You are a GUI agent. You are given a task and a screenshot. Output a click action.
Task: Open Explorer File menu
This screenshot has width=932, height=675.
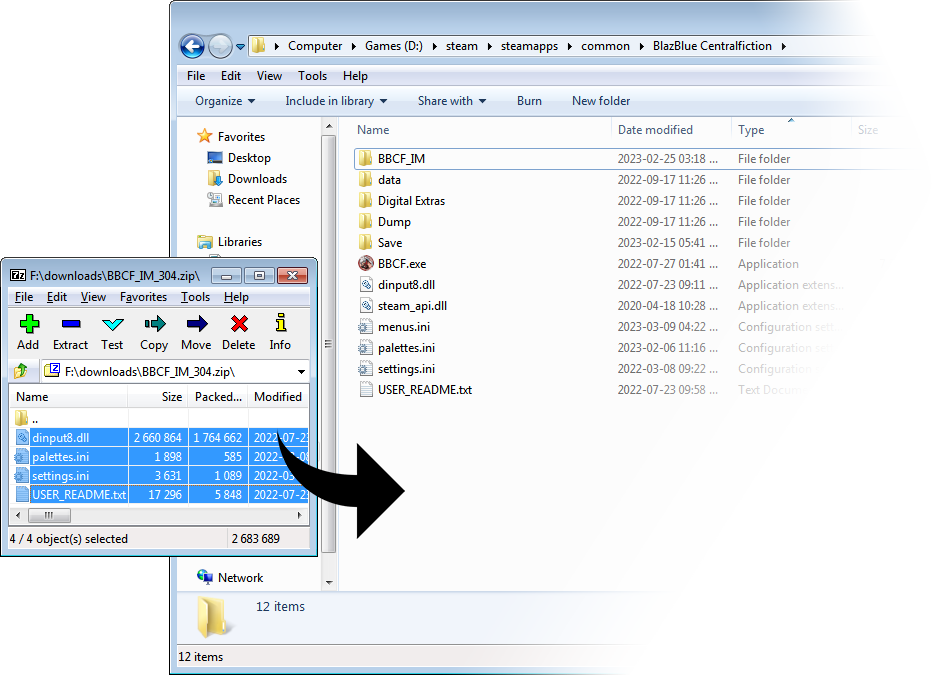(x=196, y=76)
